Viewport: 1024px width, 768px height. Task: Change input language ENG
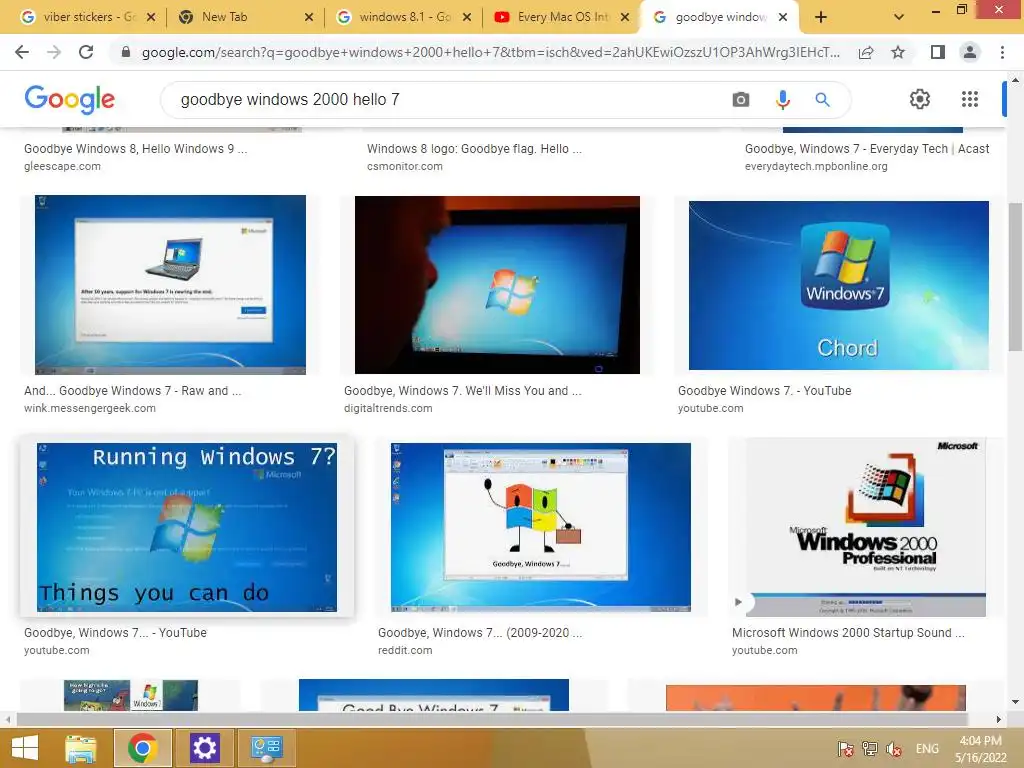click(927, 749)
